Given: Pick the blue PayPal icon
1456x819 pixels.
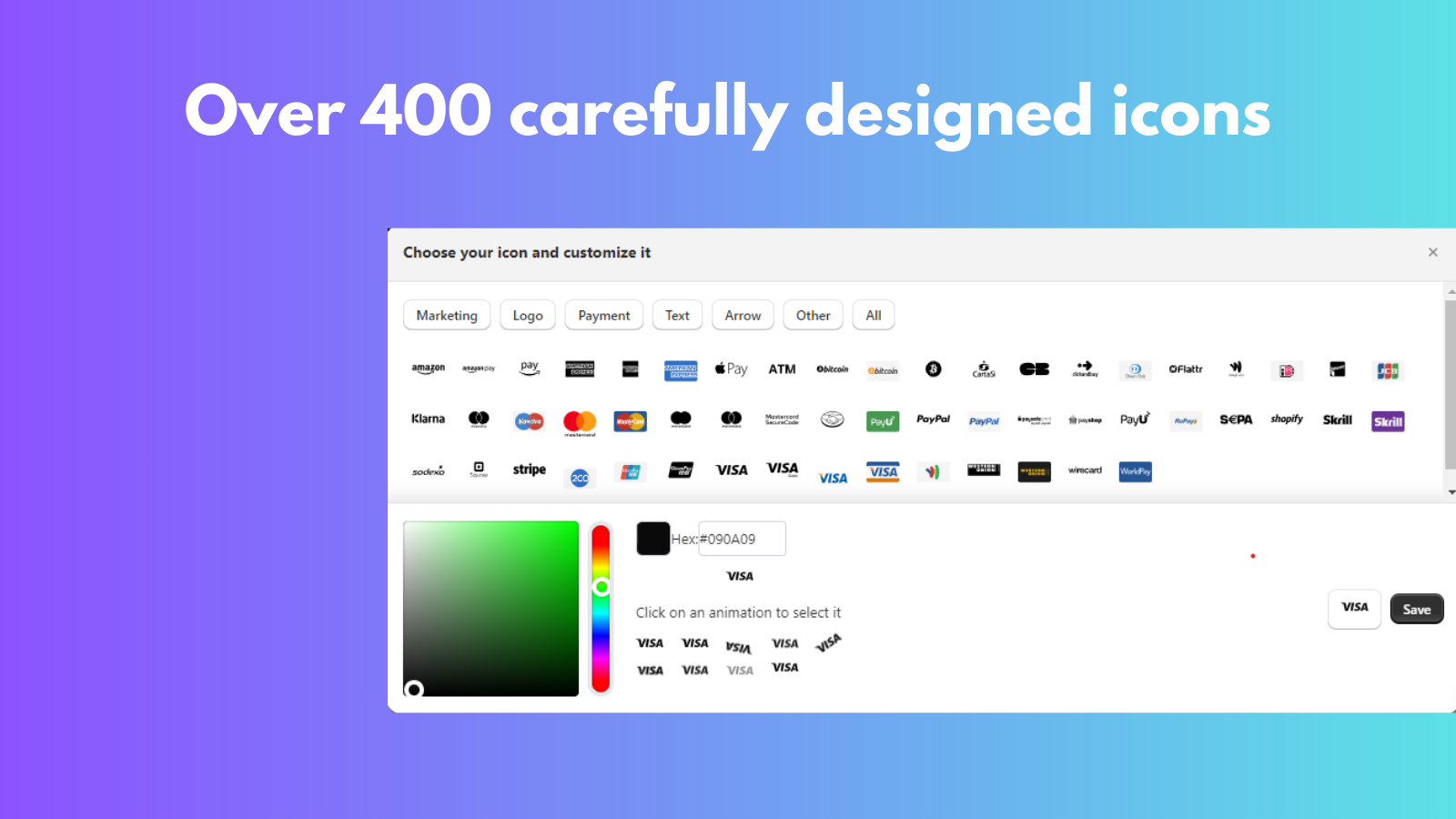Looking at the screenshot, I should 983,420.
